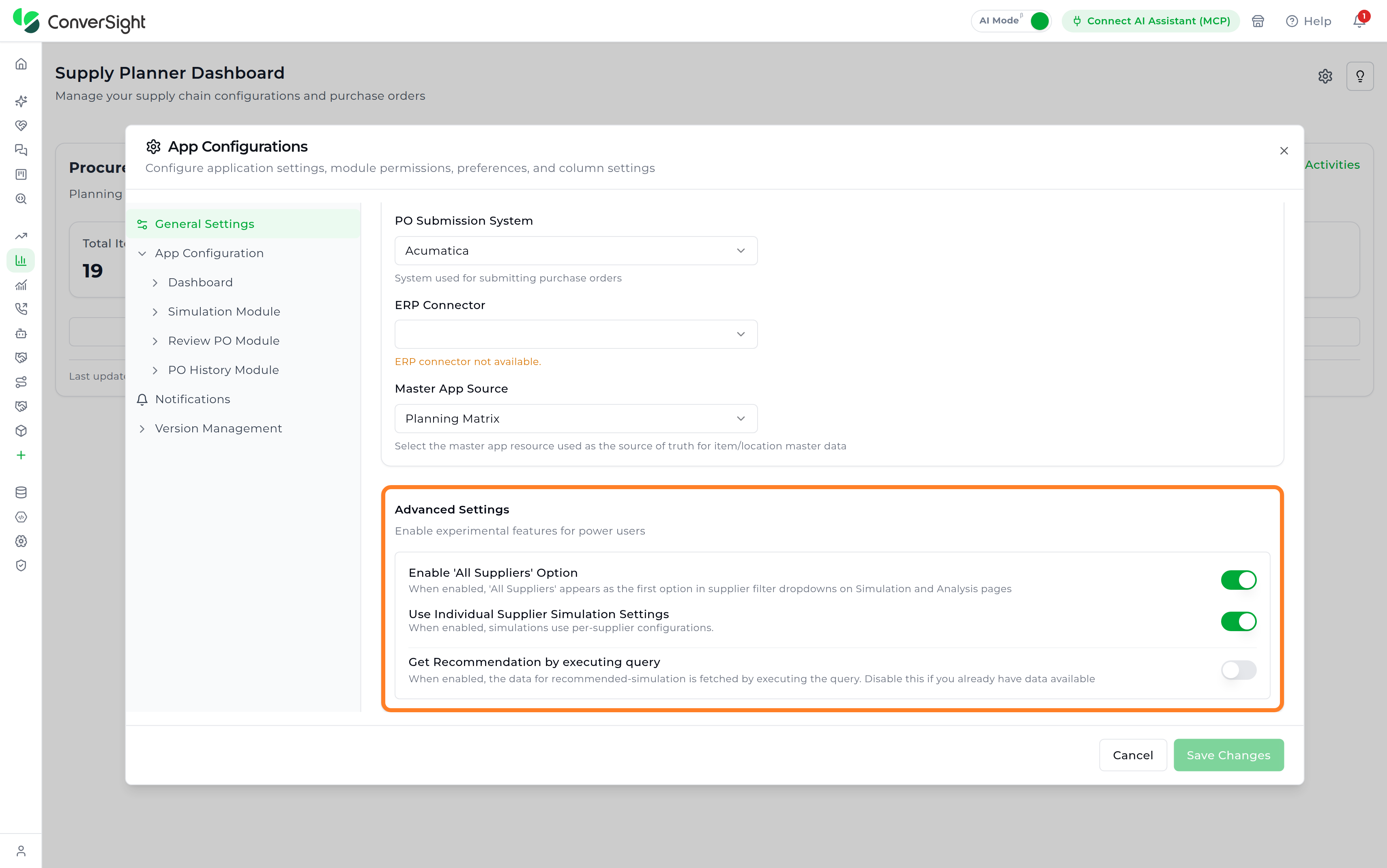This screenshot has width=1387, height=868.
Task: Open the Help link in header
Action: pos(1308,21)
